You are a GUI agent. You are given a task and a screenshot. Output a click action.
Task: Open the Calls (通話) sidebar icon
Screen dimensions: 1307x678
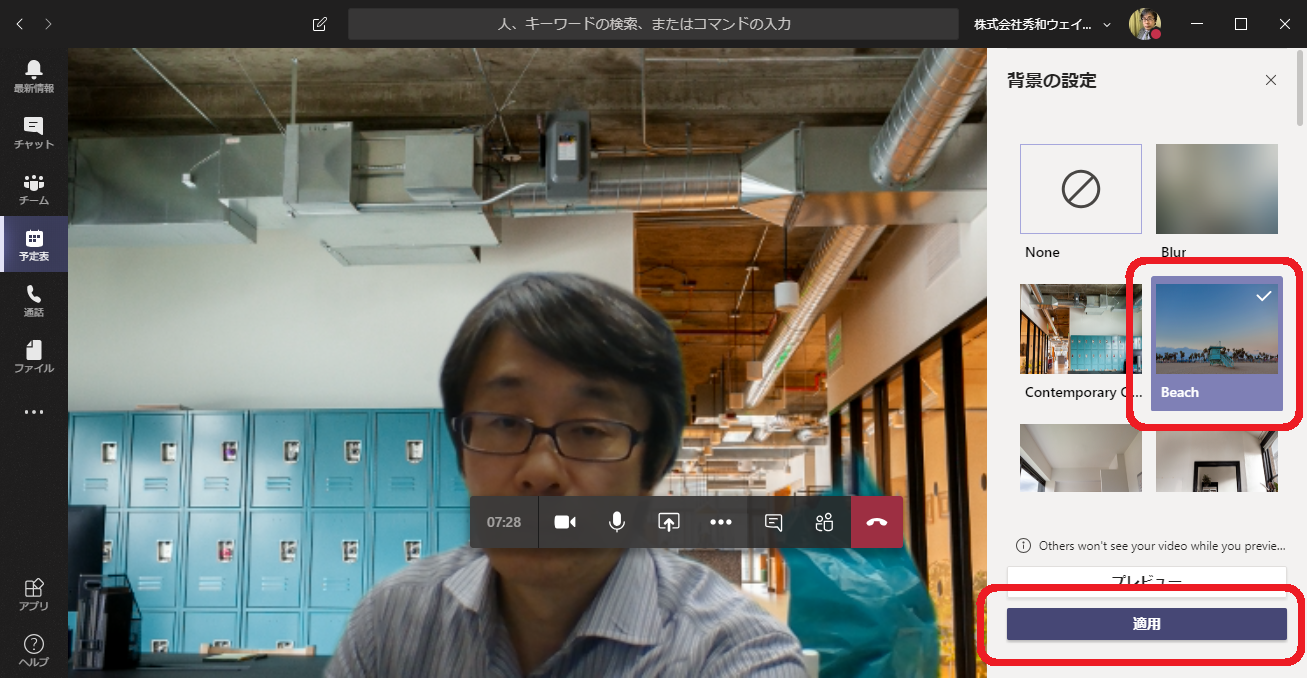tap(34, 300)
